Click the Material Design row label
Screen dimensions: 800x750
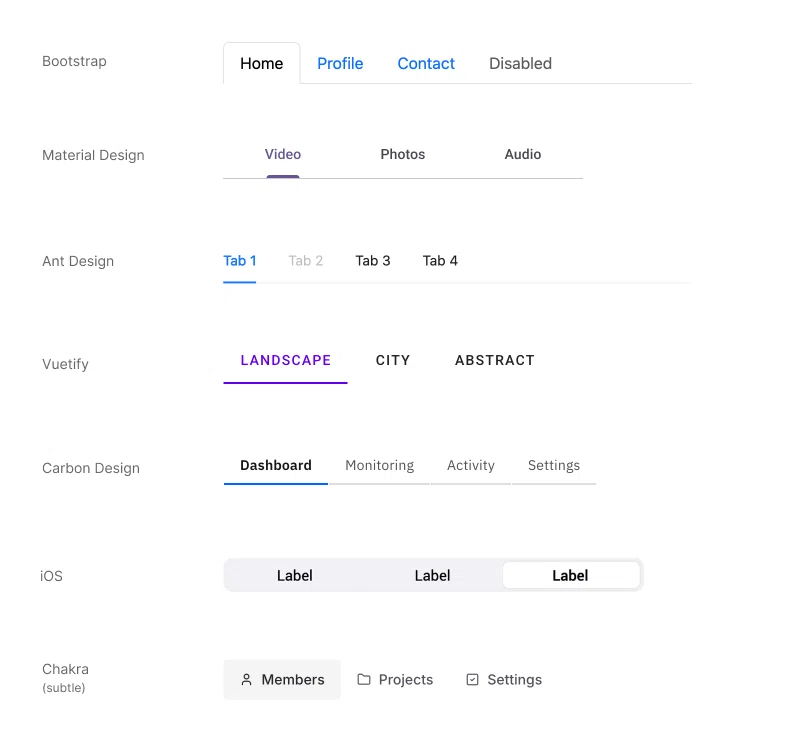(93, 155)
